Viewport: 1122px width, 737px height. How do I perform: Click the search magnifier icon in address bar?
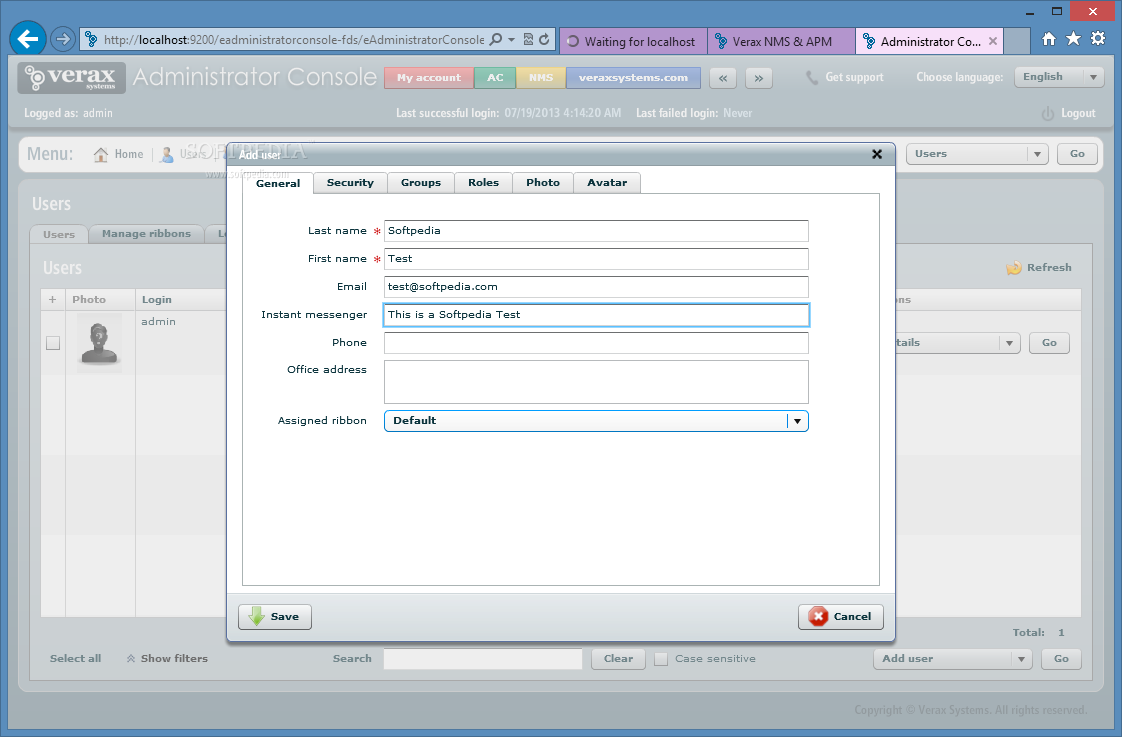point(496,39)
